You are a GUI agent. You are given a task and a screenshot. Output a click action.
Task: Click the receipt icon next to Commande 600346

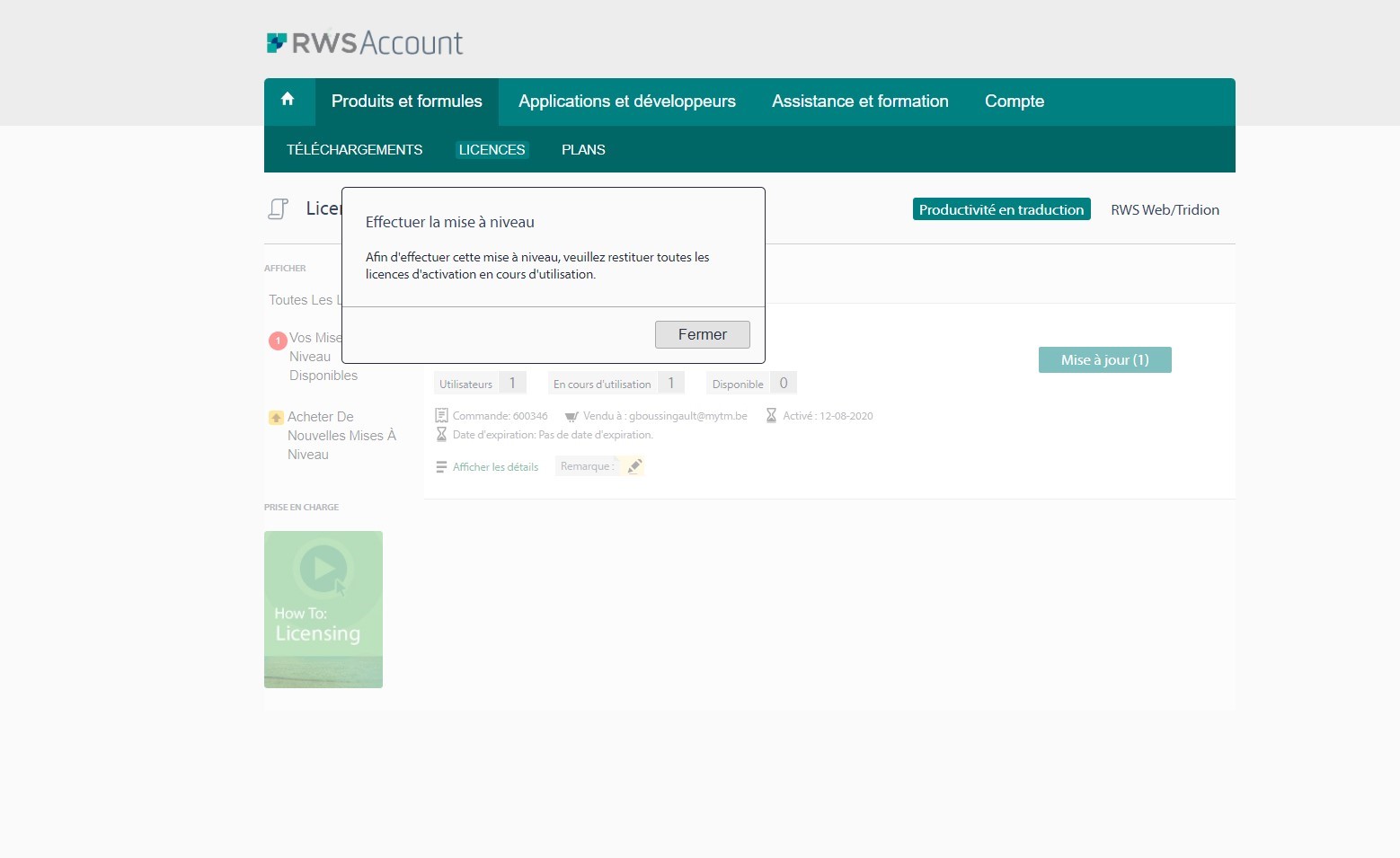[x=441, y=415]
